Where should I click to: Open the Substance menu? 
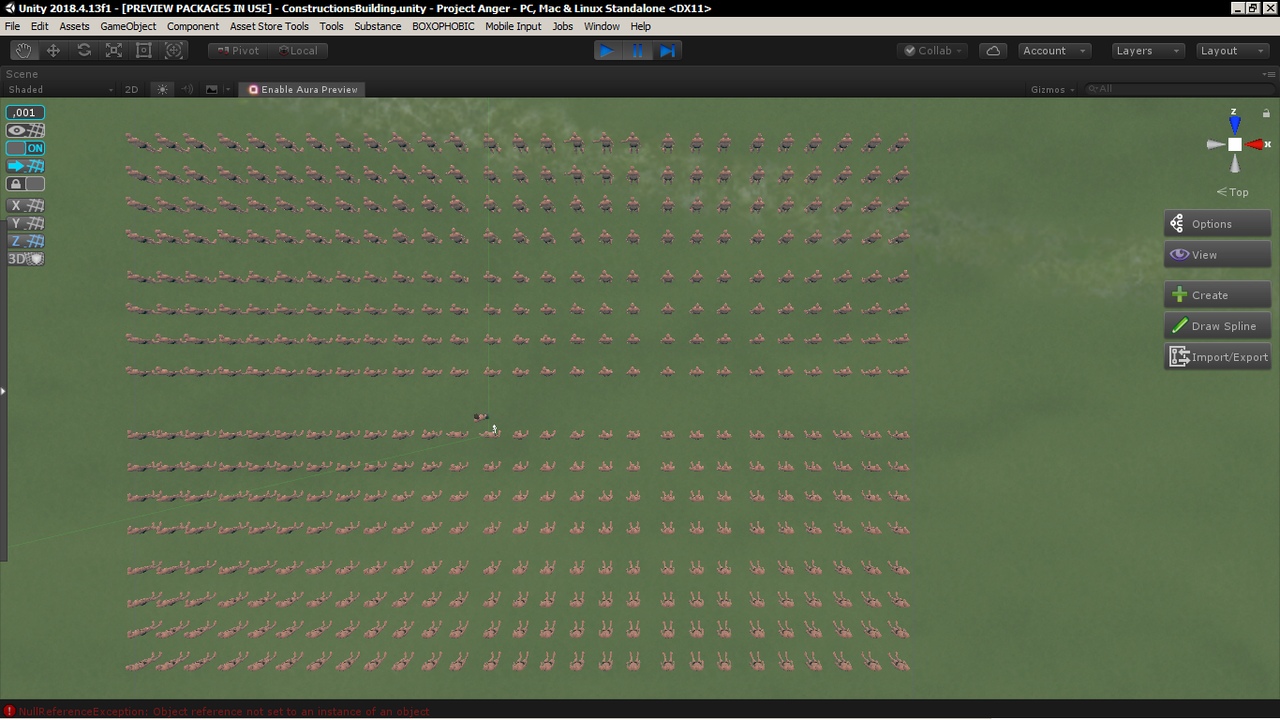point(377,26)
